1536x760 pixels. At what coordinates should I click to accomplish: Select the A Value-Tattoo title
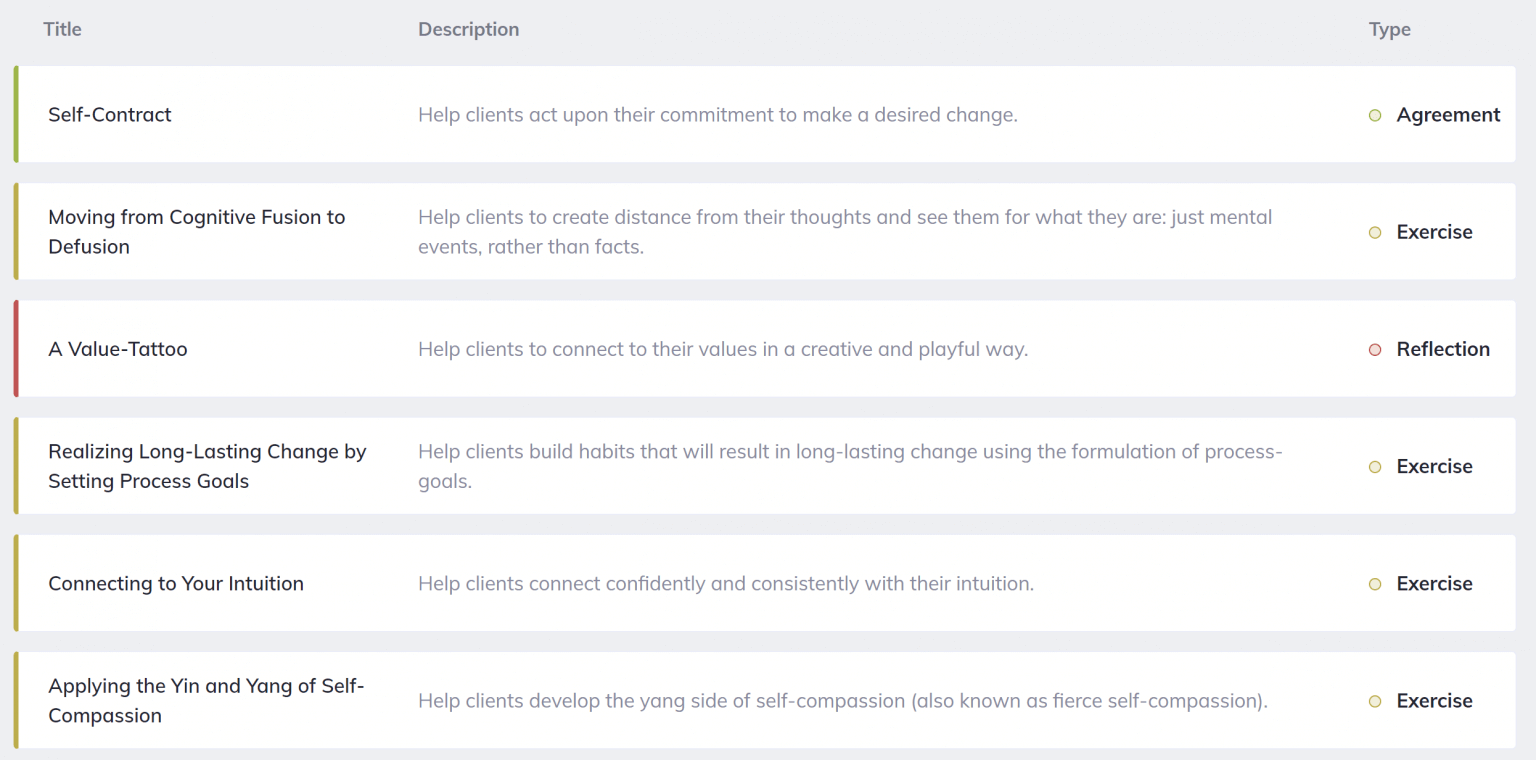[118, 349]
